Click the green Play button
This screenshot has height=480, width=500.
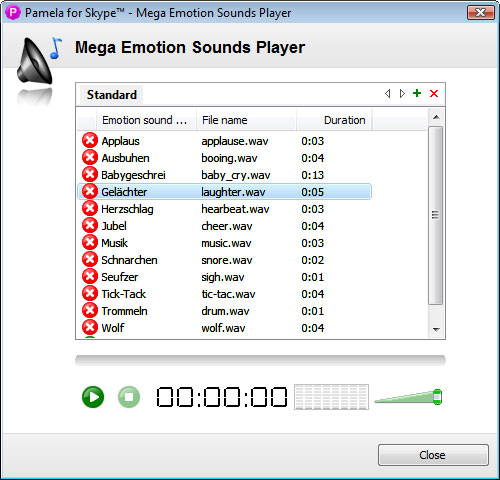[93, 397]
